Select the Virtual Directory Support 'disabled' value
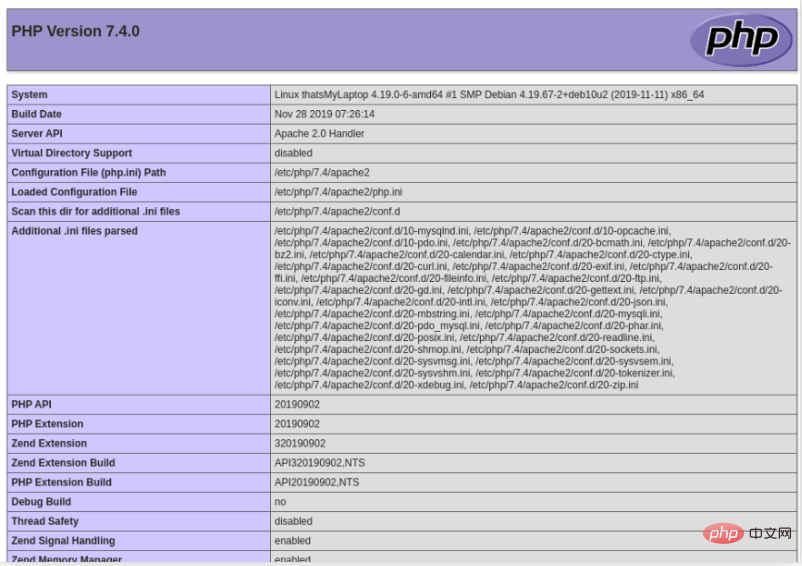This screenshot has width=802, height=566. click(x=293, y=153)
